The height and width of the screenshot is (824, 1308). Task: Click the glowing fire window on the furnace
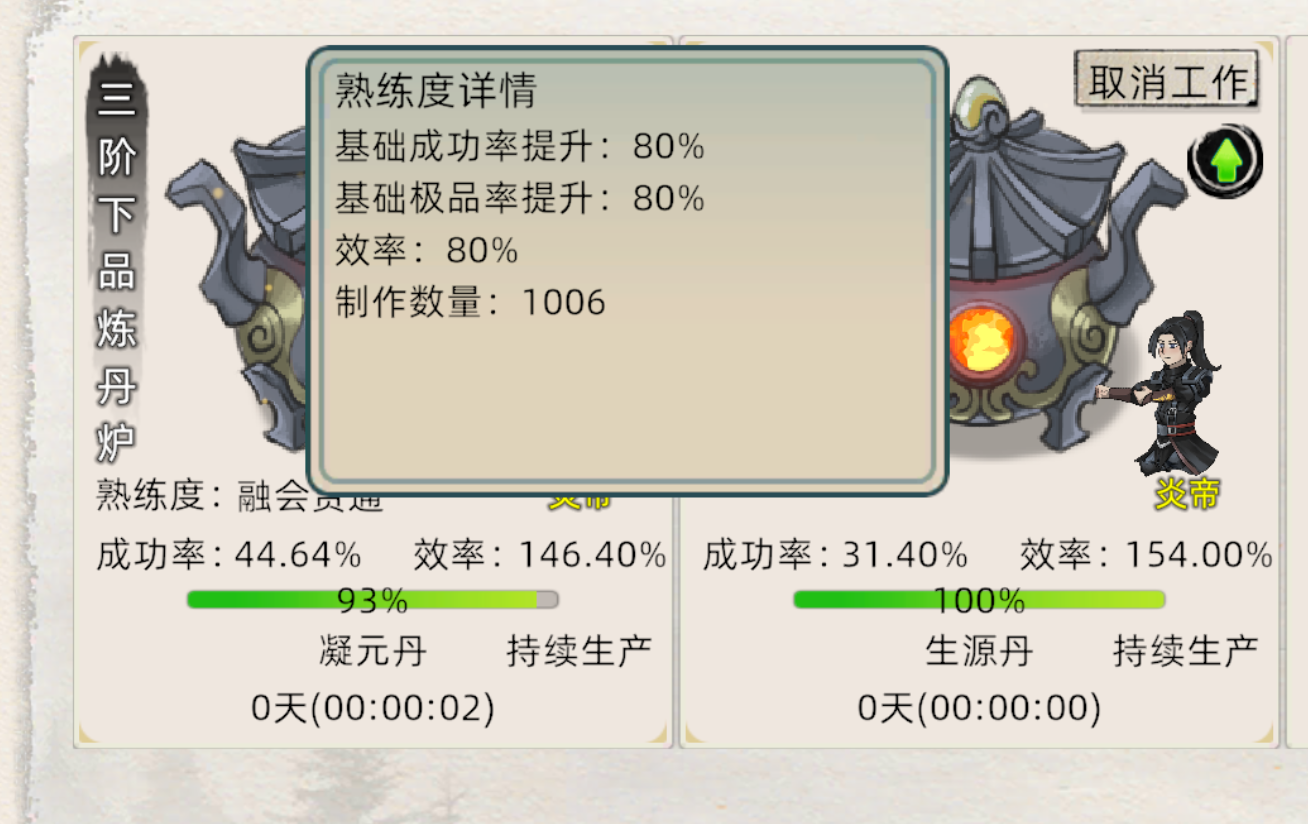(x=981, y=343)
